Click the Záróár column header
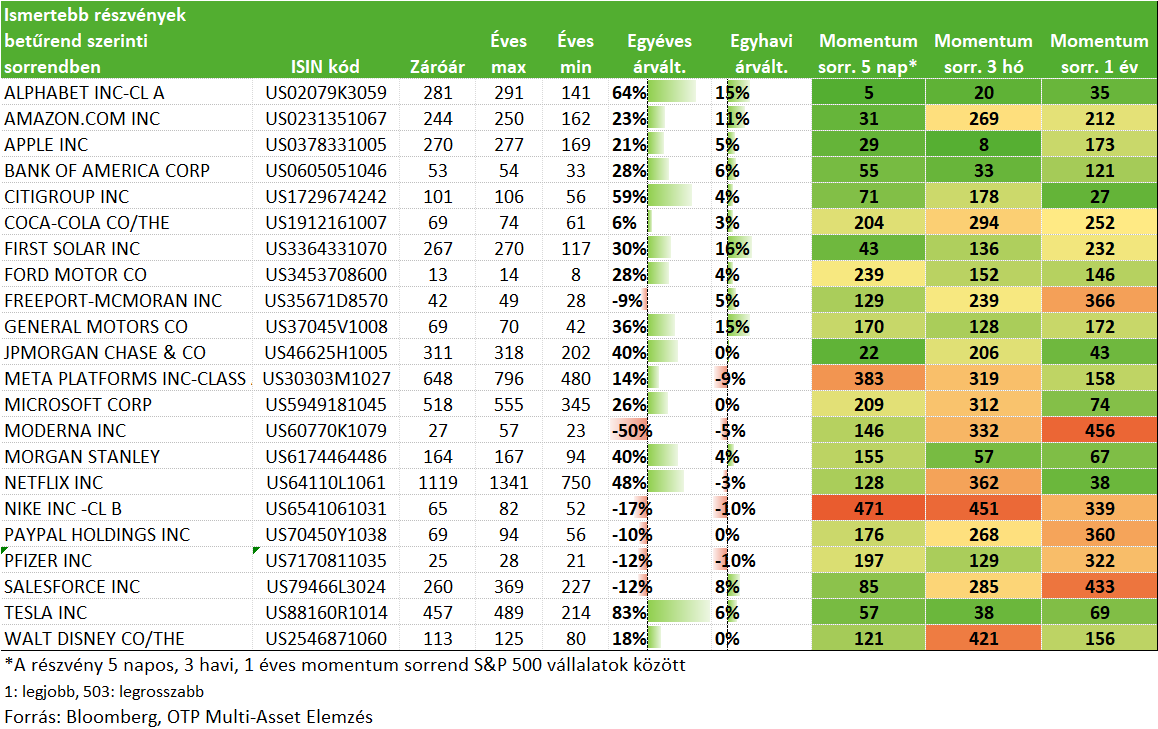The image size is (1158, 729). pos(437,66)
